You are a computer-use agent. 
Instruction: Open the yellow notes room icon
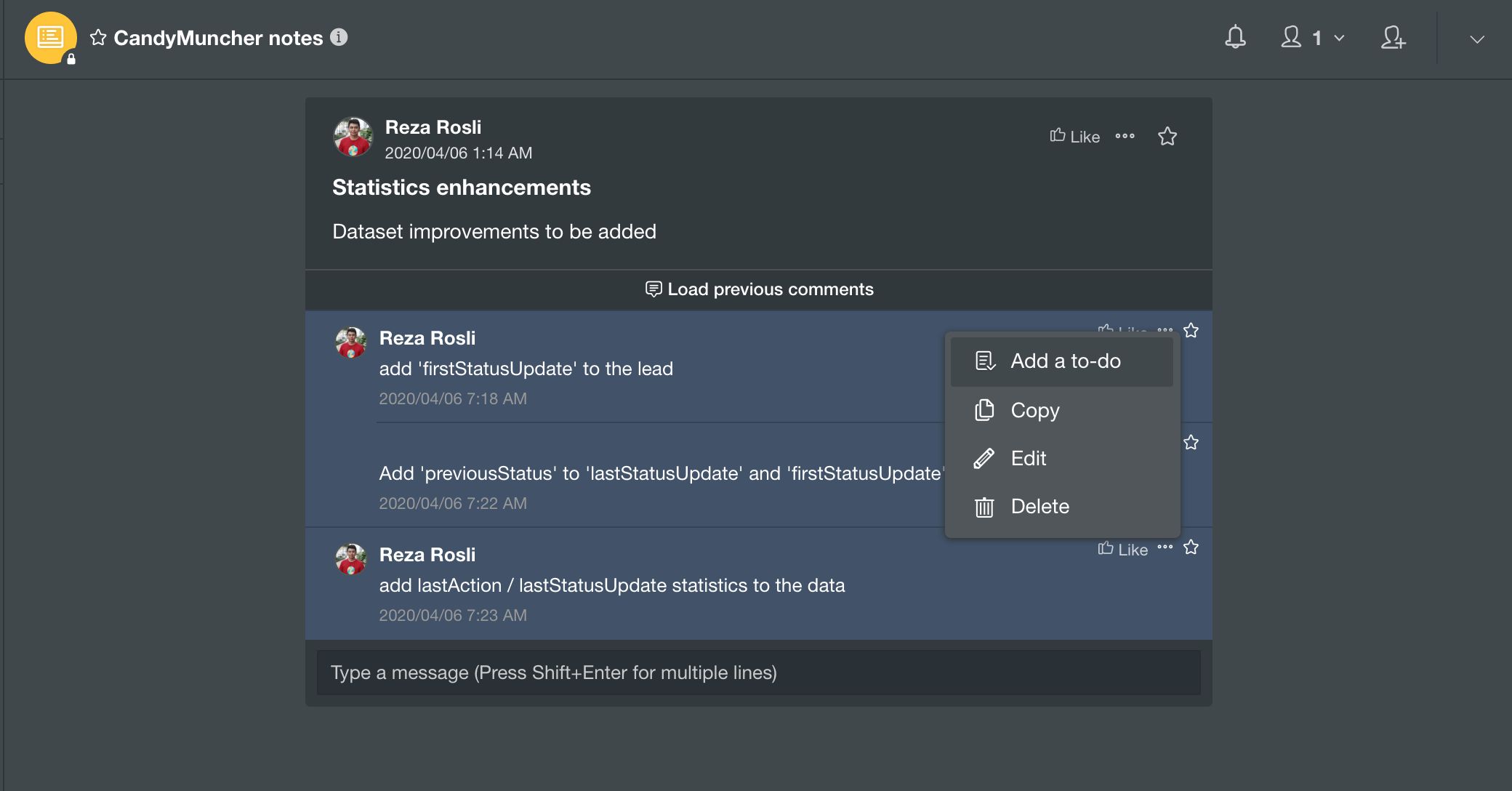click(x=50, y=37)
